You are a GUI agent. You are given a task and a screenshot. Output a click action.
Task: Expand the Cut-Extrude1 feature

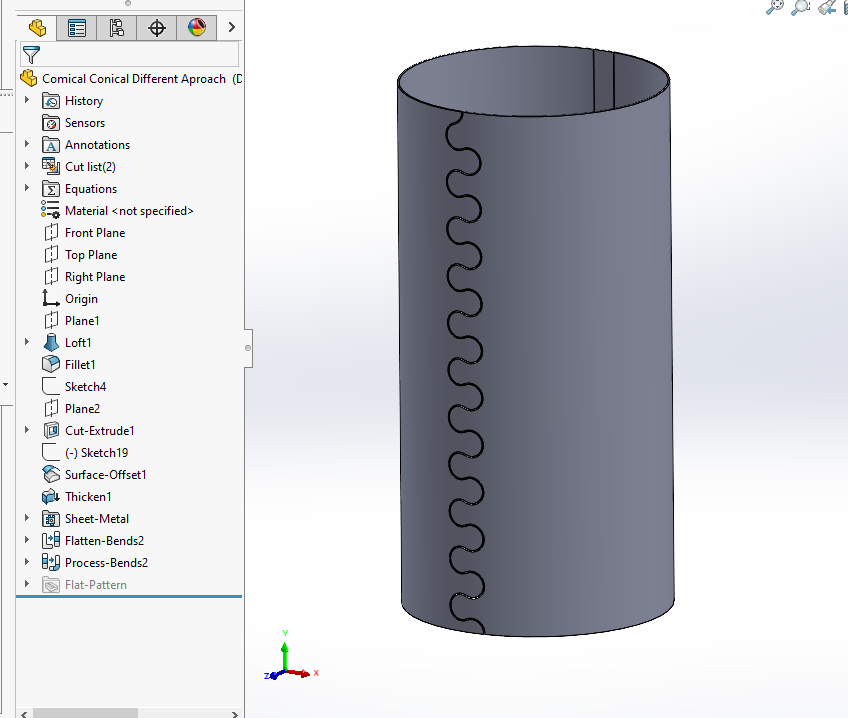[27, 431]
